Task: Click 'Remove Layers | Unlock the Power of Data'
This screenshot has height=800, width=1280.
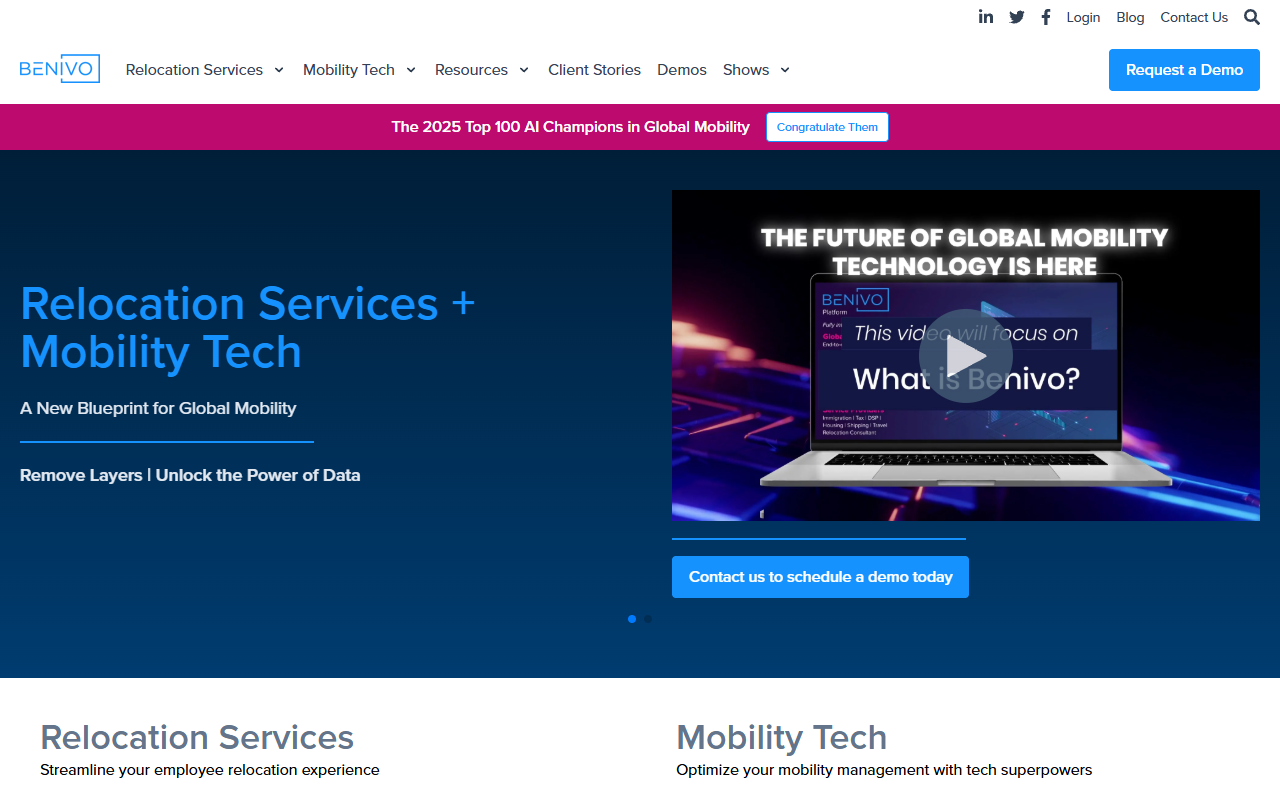Action: coord(190,475)
